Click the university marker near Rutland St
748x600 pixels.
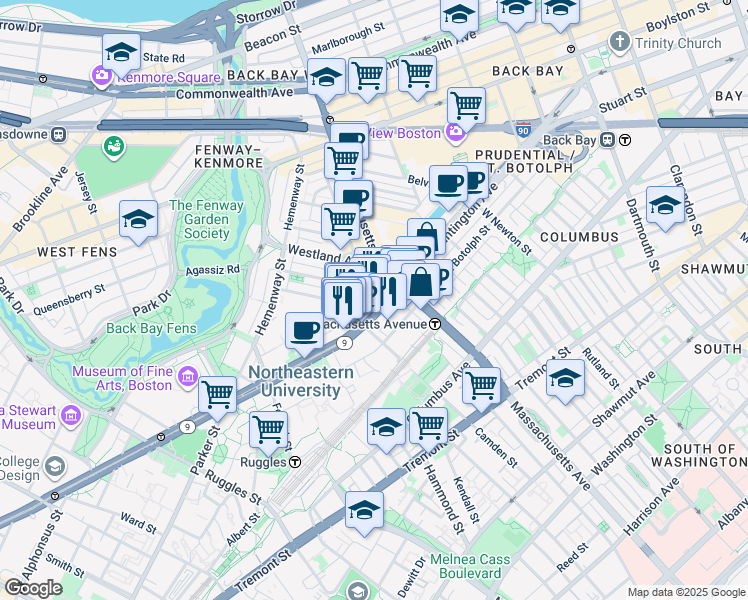tap(565, 380)
